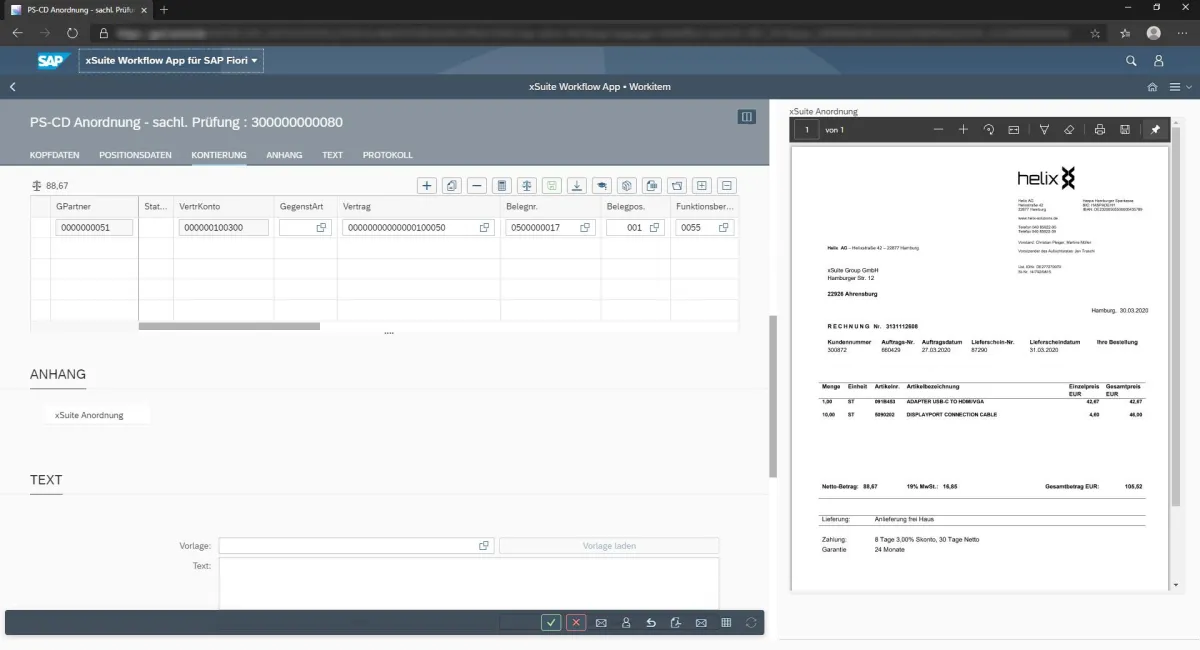Image resolution: width=1200 pixels, height=650 pixels.
Task: Open the xSuite Anordnung attachment
Action: point(90,415)
